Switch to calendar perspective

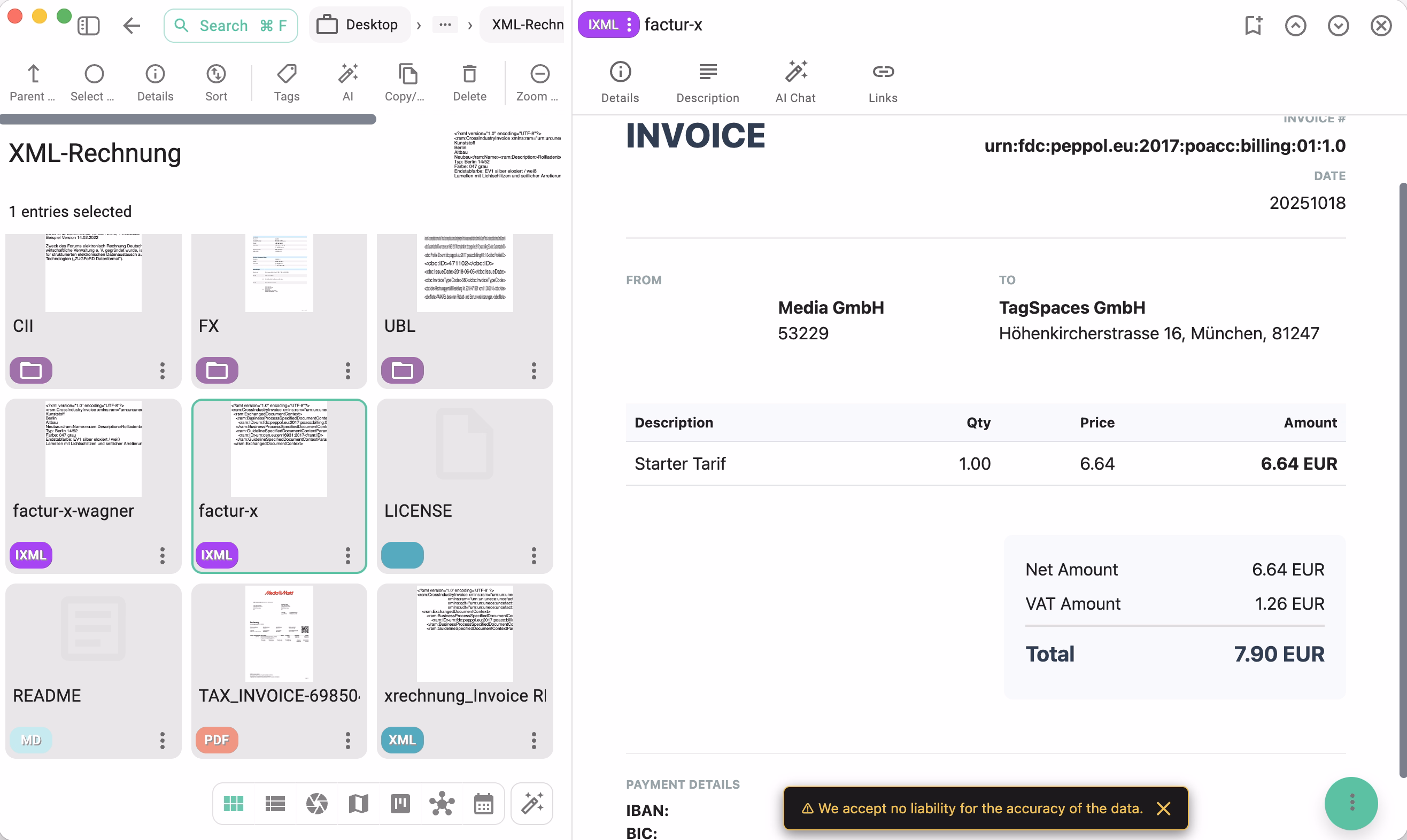(x=484, y=804)
